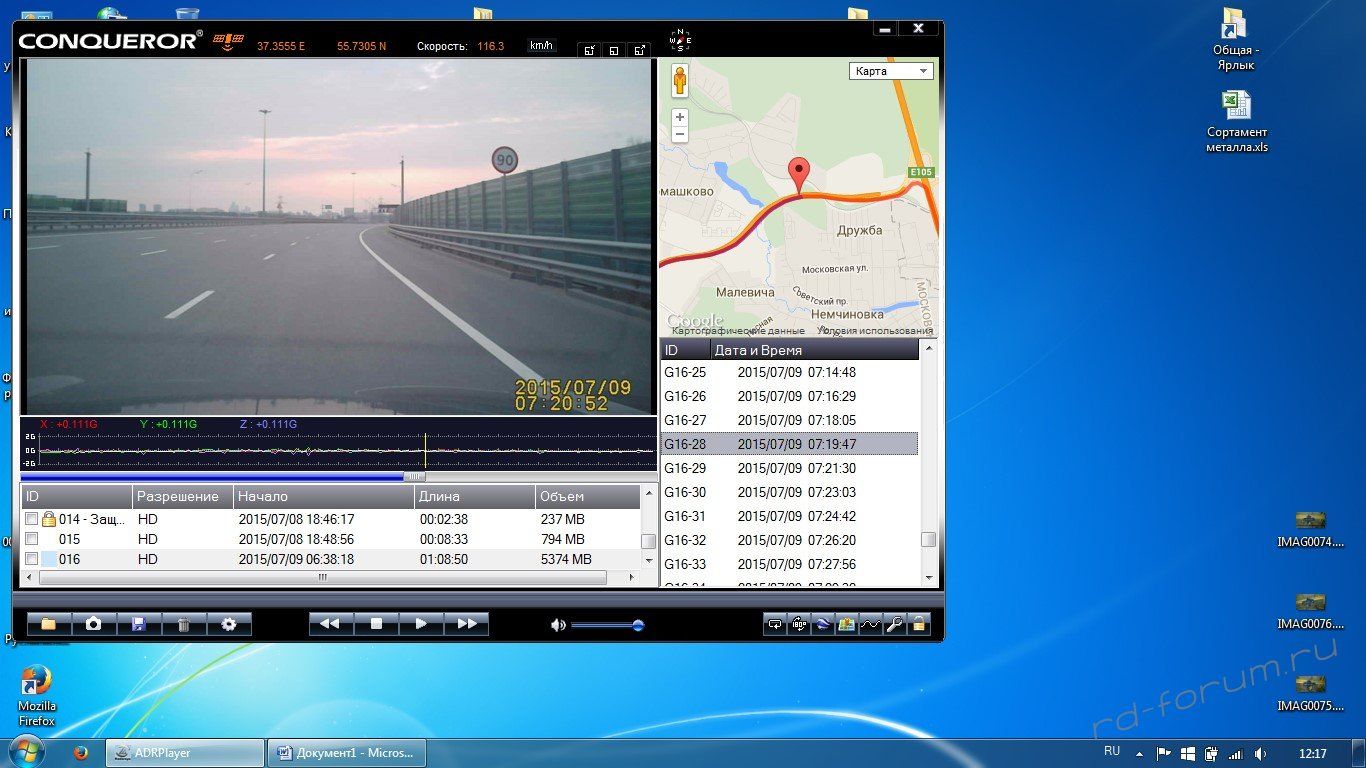Select the IMAG0074 desktop thumbnail
The width and height of the screenshot is (1366, 768).
click(1310, 530)
